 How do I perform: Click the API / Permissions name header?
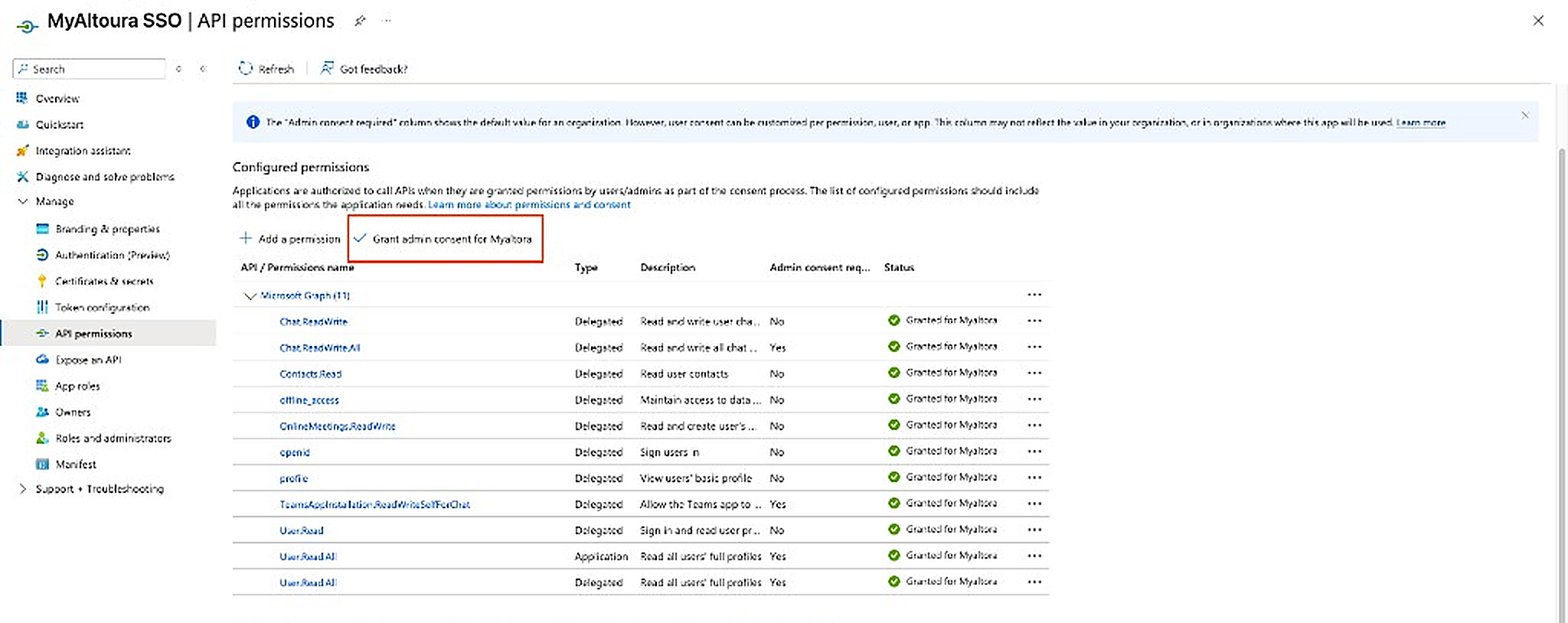click(x=297, y=267)
